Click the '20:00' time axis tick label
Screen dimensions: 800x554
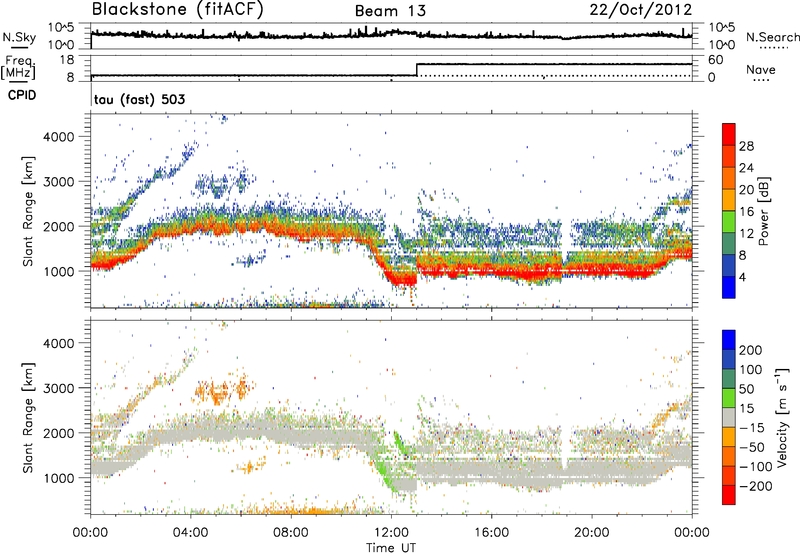(592, 533)
